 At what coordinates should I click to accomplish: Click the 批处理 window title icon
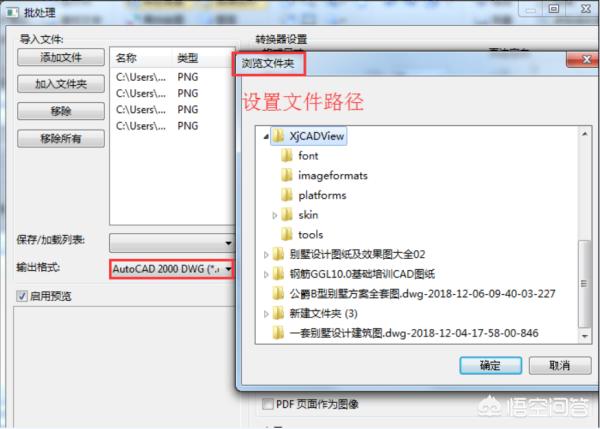(x=12, y=12)
